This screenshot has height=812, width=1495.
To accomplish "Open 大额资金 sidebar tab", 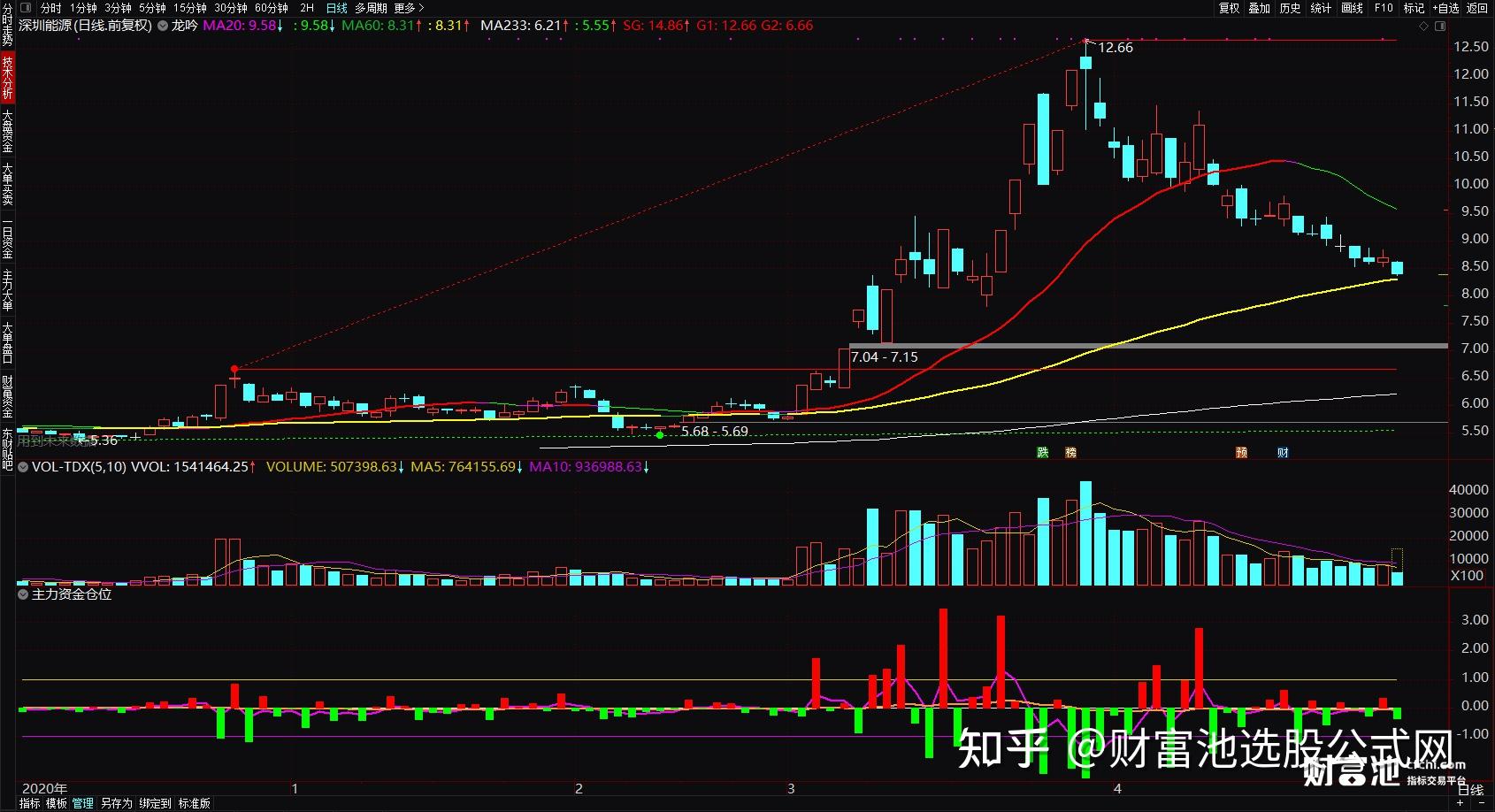I will 7,131.
